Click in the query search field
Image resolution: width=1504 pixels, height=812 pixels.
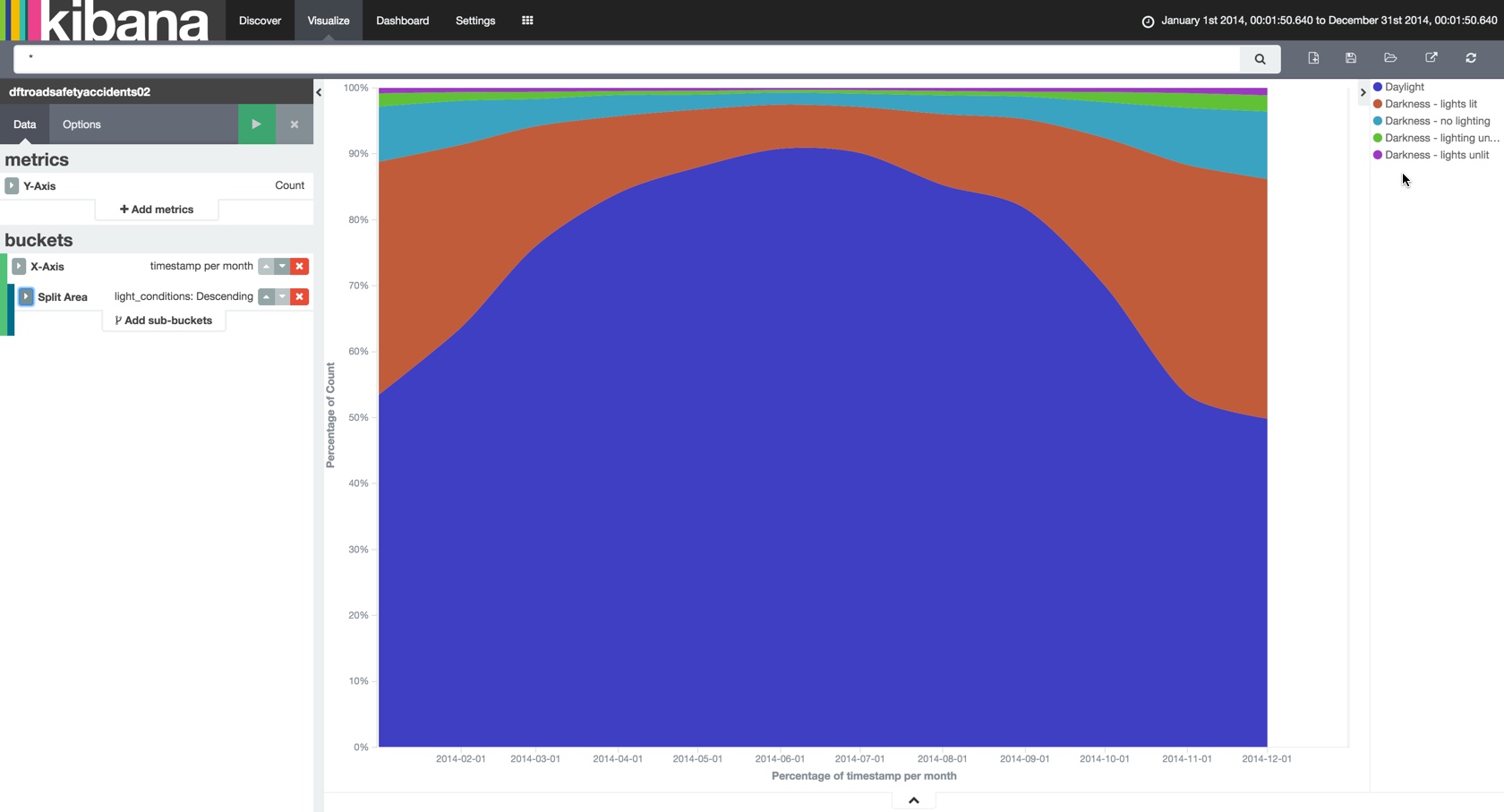[x=627, y=59]
